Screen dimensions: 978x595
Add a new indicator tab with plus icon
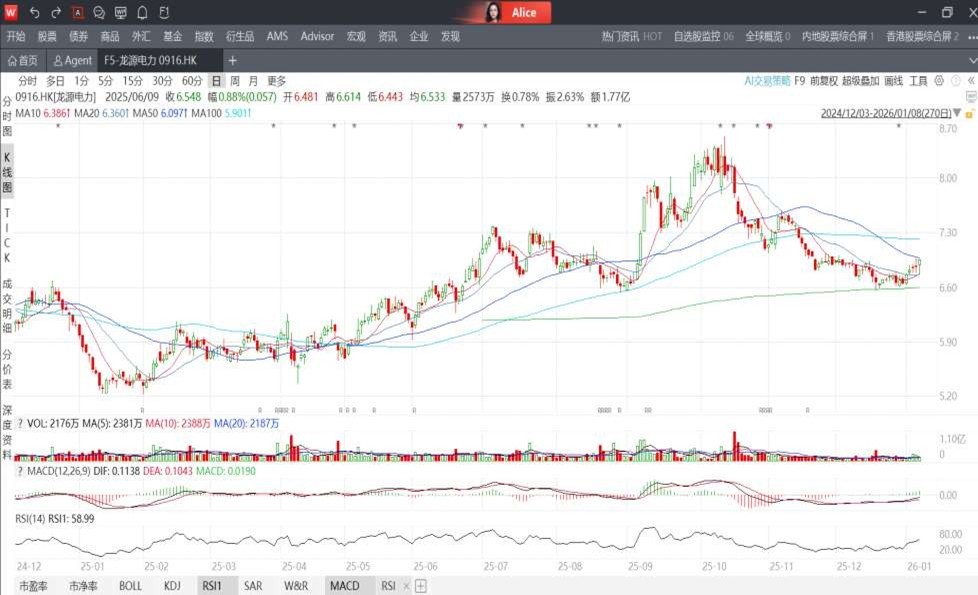click(421, 586)
